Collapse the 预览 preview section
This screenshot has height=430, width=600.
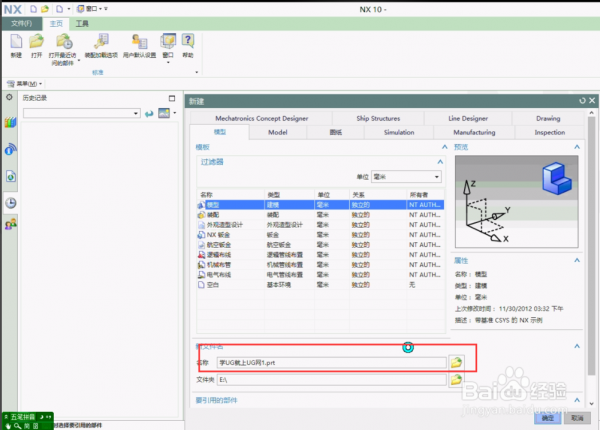(577, 147)
